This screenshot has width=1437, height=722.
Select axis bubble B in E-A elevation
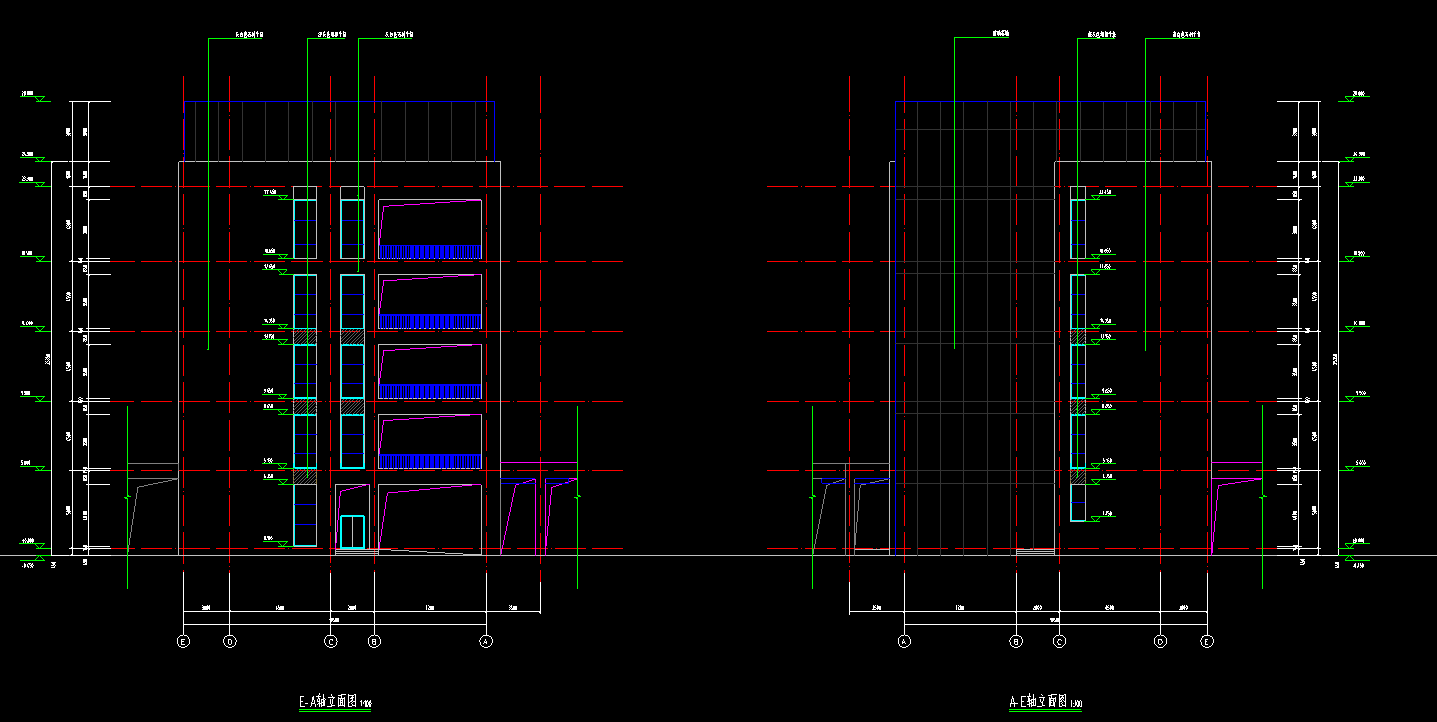pos(374,640)
